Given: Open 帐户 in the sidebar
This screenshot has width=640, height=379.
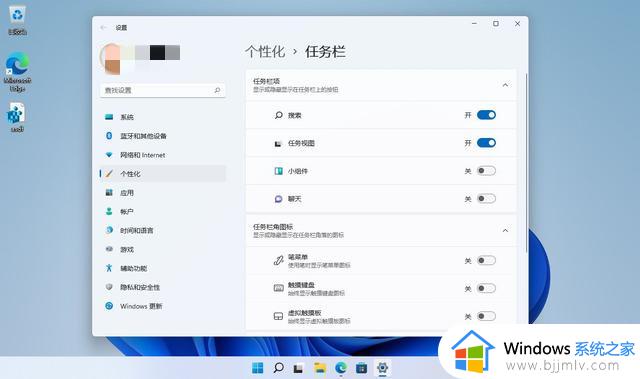Looking at the screenshot, I should pyautogui.click(x=163, y=211).
